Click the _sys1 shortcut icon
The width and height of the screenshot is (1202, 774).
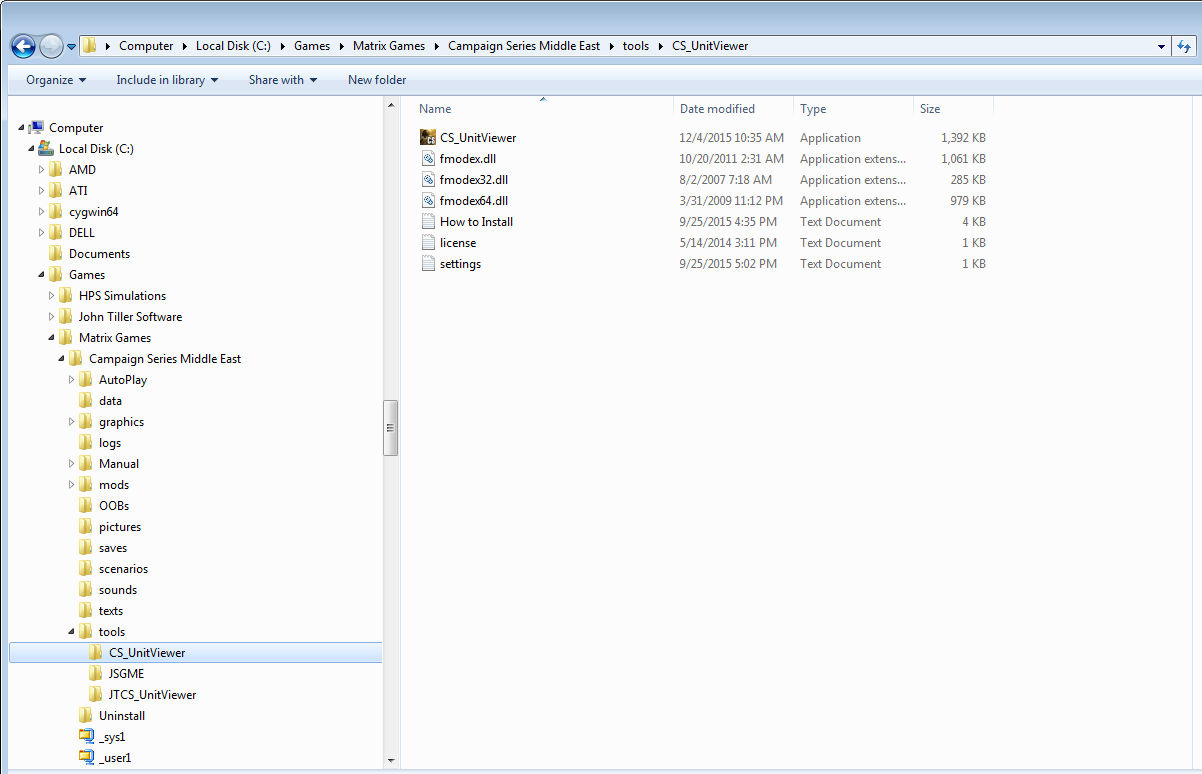(x=86, y=737)
